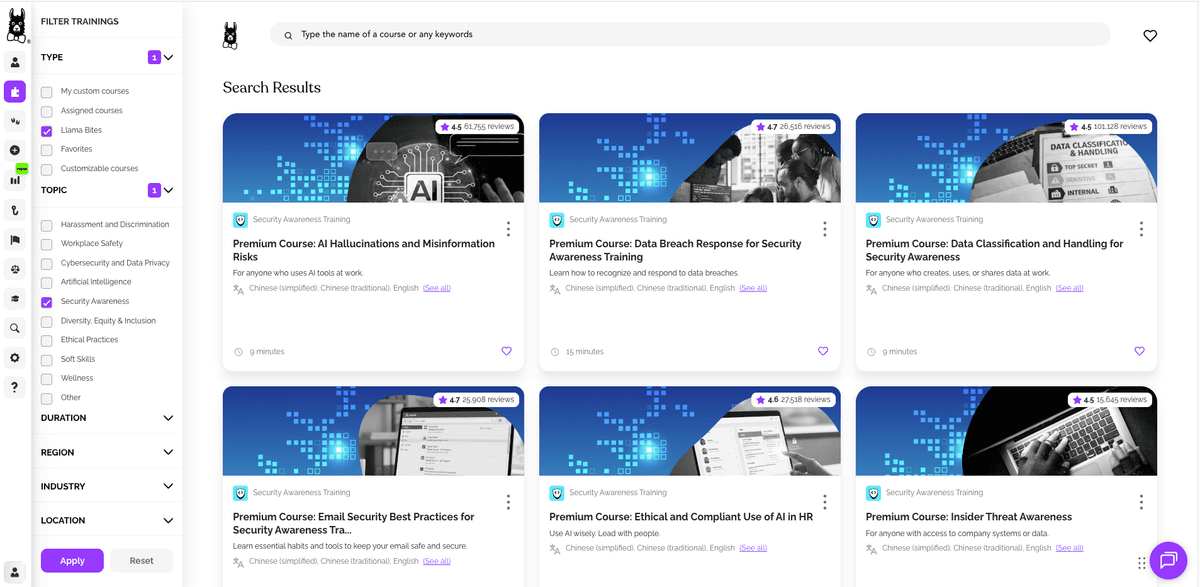The image size is (1200, 587).
Task: Favorite the AI Hallucinations course with heart
Action: pos(506,351)
